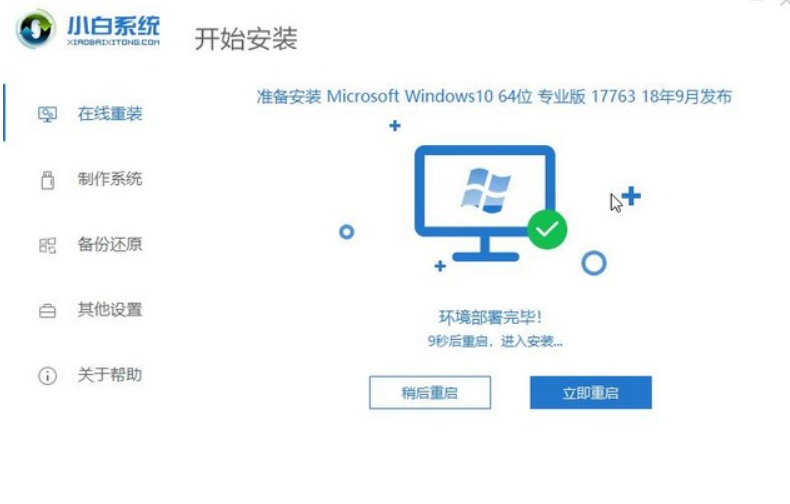Open 关于帮助 sidebar item
This screenshot has height=504, width=790.
click(x=91, y=375)
